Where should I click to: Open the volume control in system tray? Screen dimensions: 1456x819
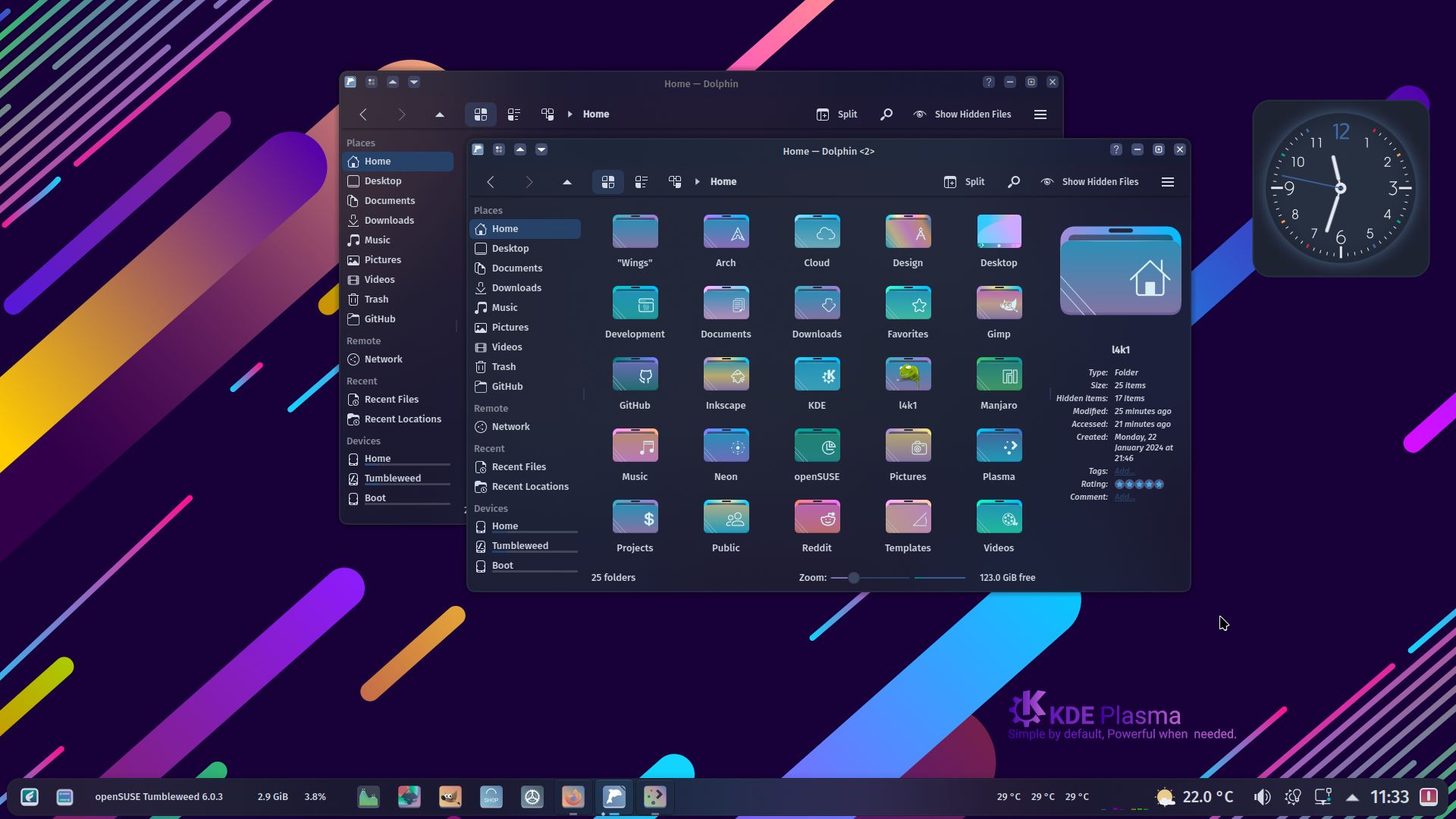pyautogui.click(x=1262, y=797)
